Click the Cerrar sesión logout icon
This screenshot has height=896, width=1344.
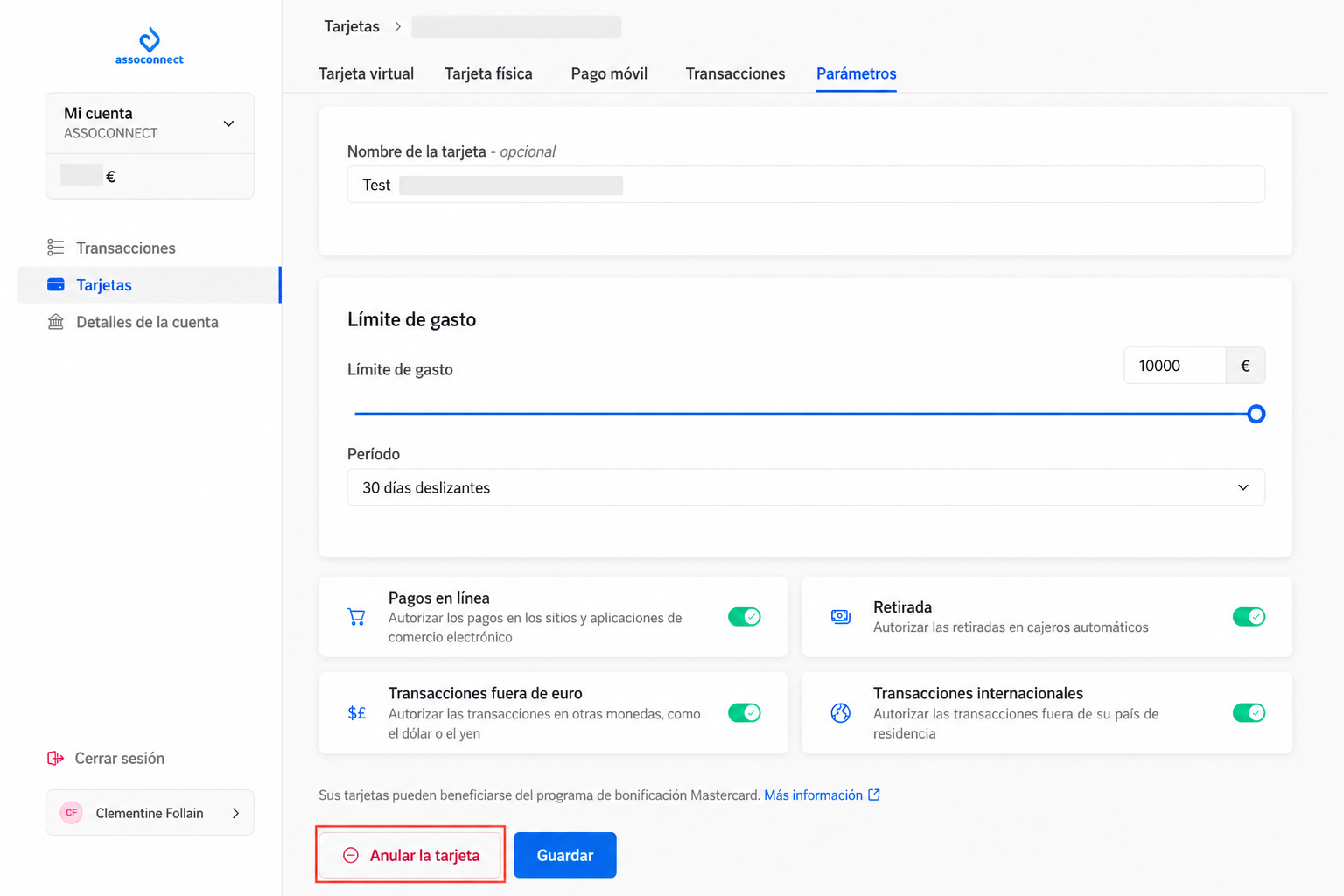coord(55,758)
